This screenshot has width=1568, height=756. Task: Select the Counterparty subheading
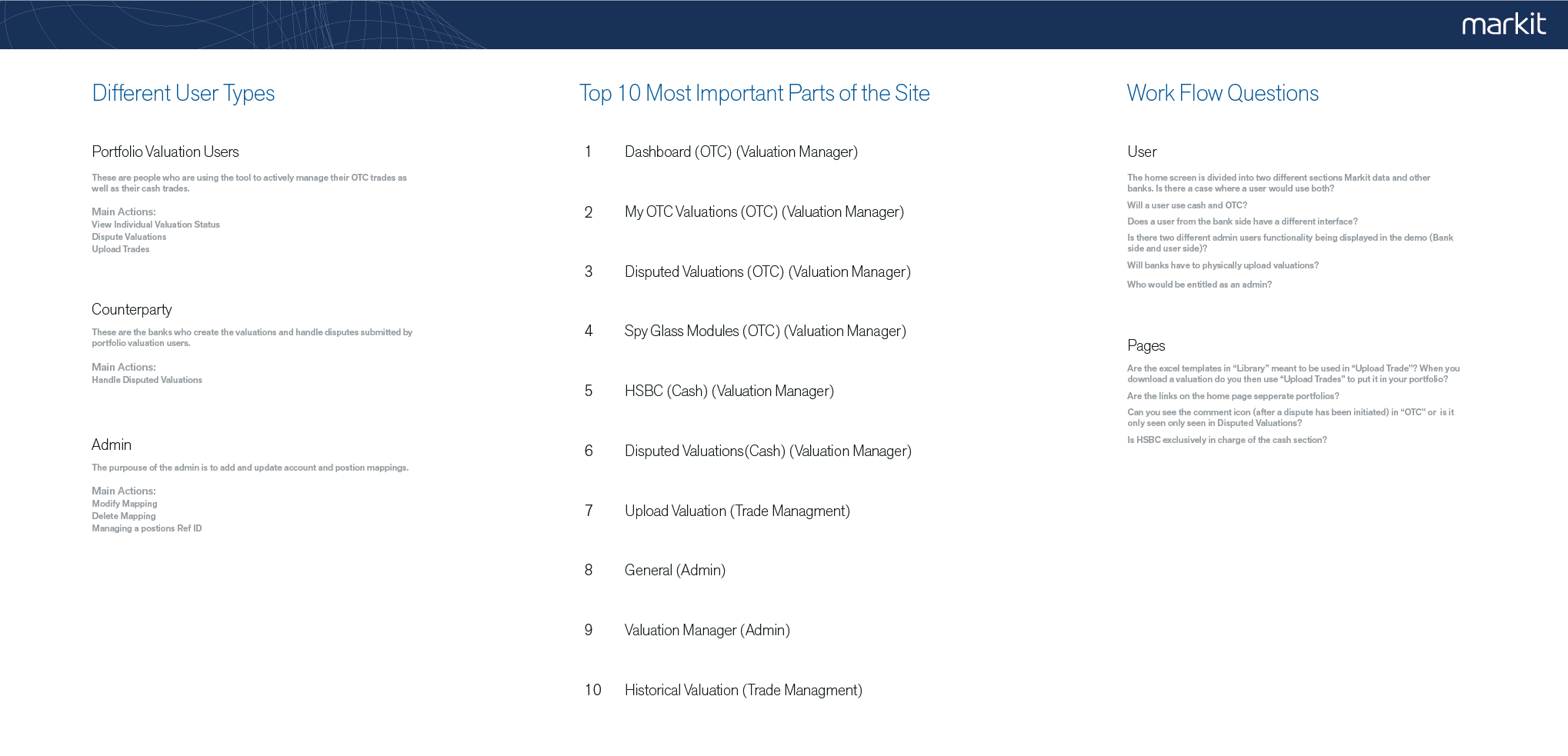pos(132,310)
